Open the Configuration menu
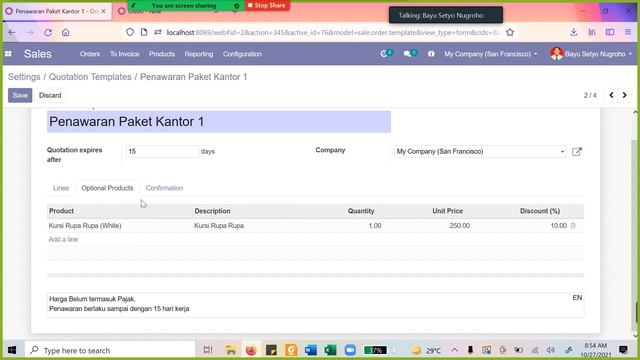This screenshot has width=640, height=360. pos(242,54)
